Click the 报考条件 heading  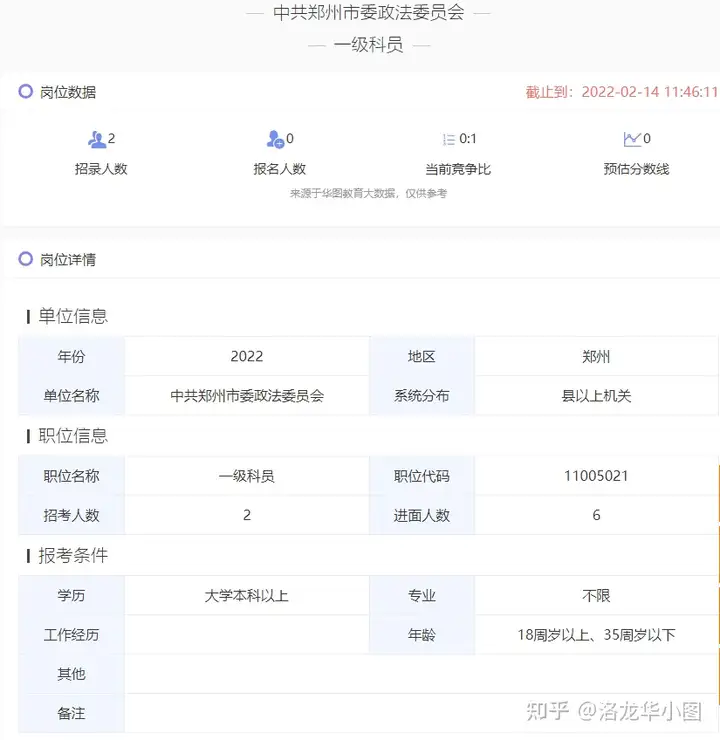pyautogui.click(x=73, y=555)
